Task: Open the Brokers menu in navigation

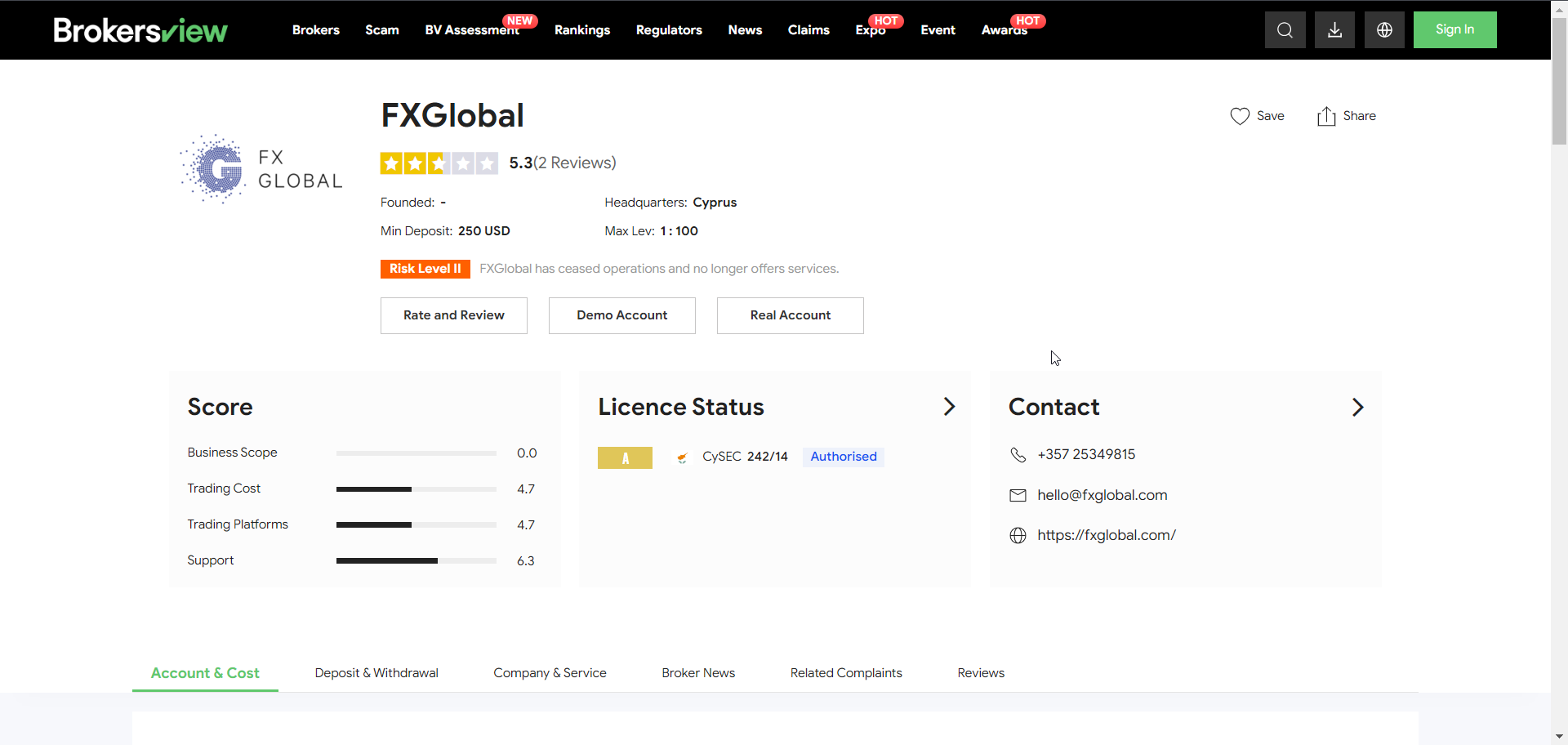Action: click(x=315, y=30)
